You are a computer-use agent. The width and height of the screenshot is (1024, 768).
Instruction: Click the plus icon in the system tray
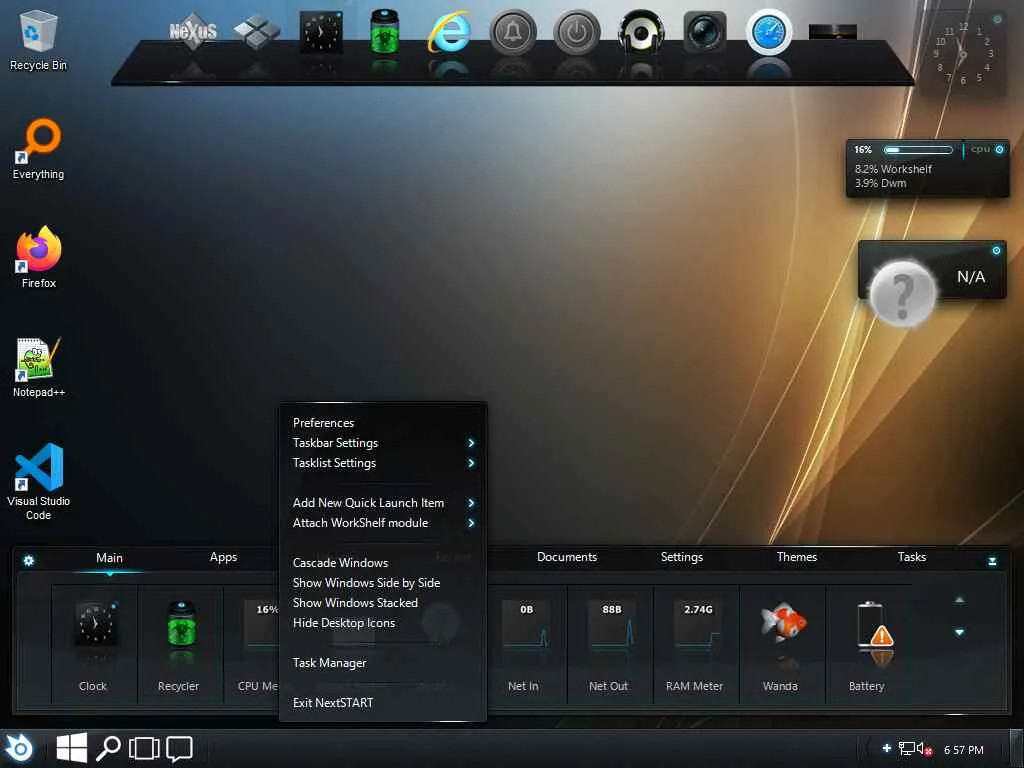coord(887,748)
